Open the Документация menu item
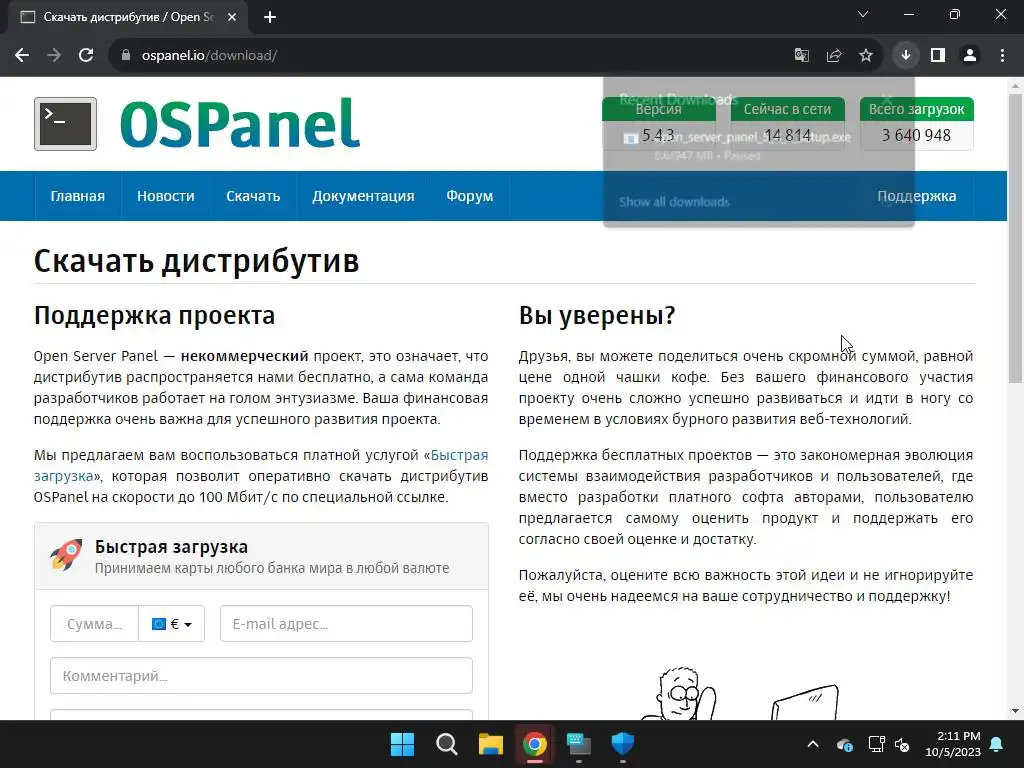This screenshot has height=768, width=1024. pos(363,196)
